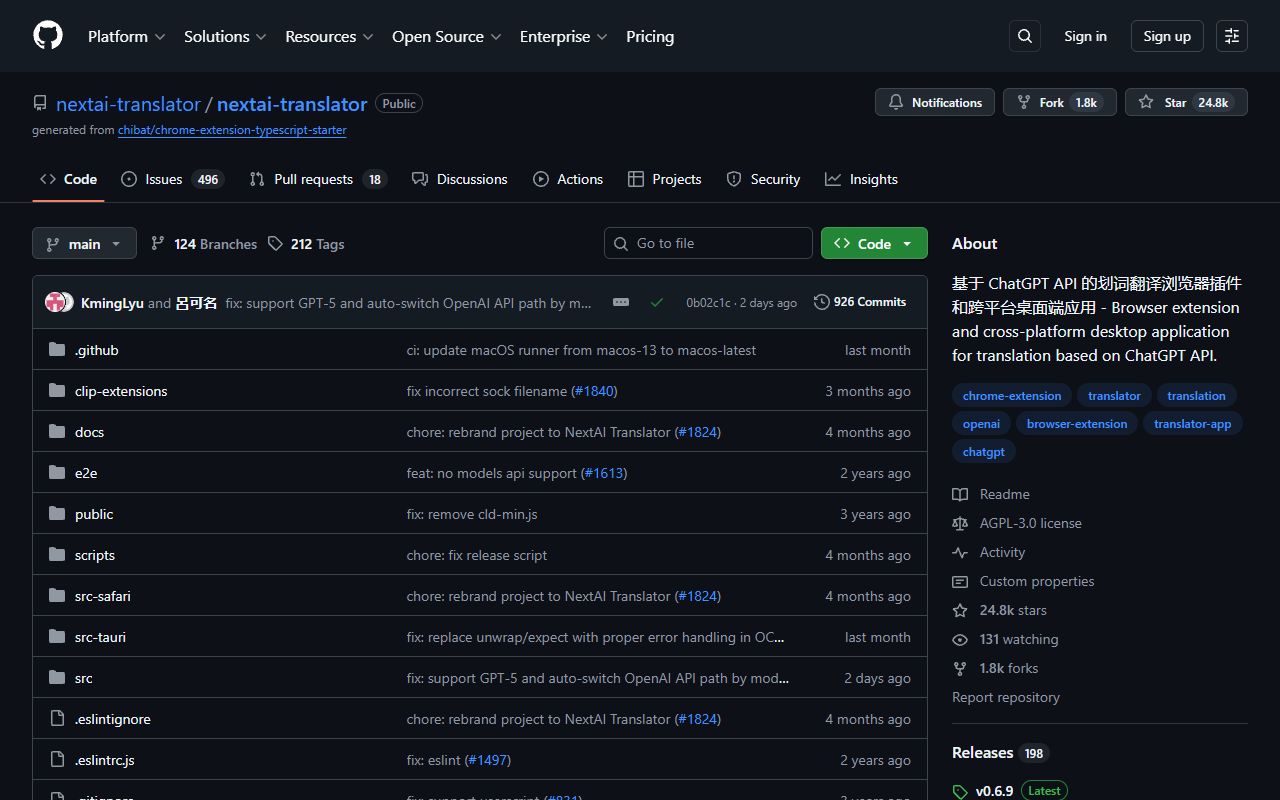
Task: Open the command palette icon next to Sign up
Action: coord(1231,35)
